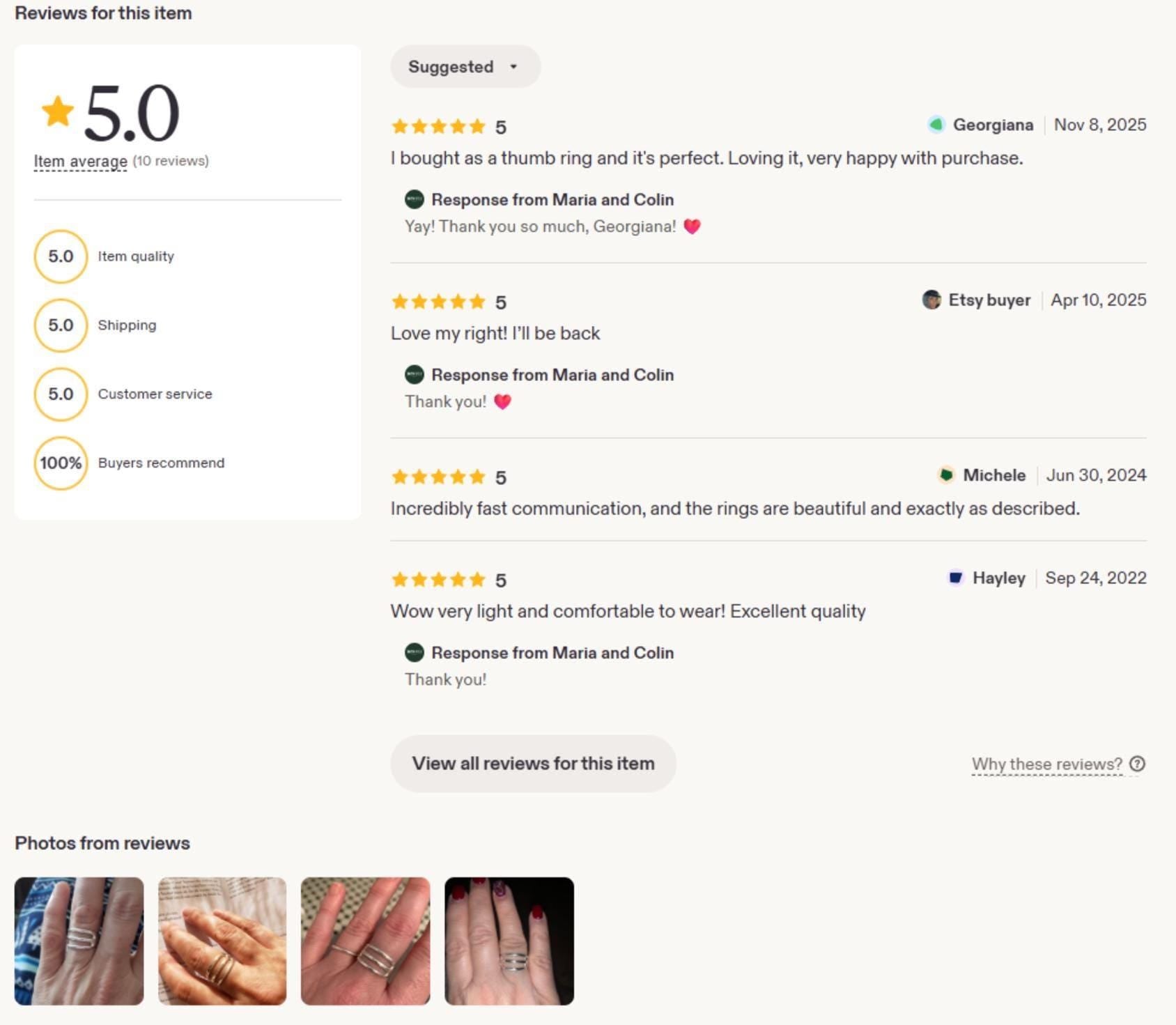Click shop avatar in response to Hayley
The width and height of the screenshot is (1176, 1025).
point(415,653)
